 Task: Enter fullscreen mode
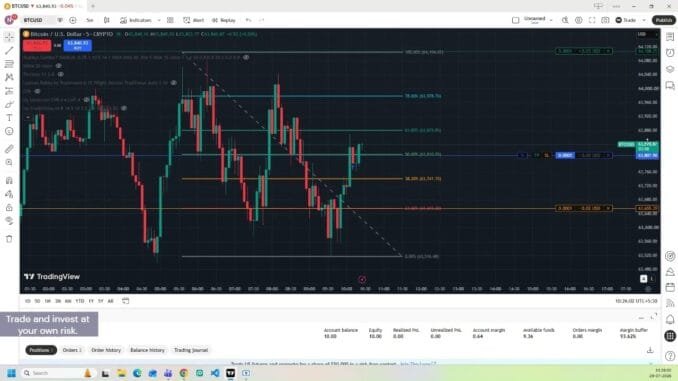(592, 20)
